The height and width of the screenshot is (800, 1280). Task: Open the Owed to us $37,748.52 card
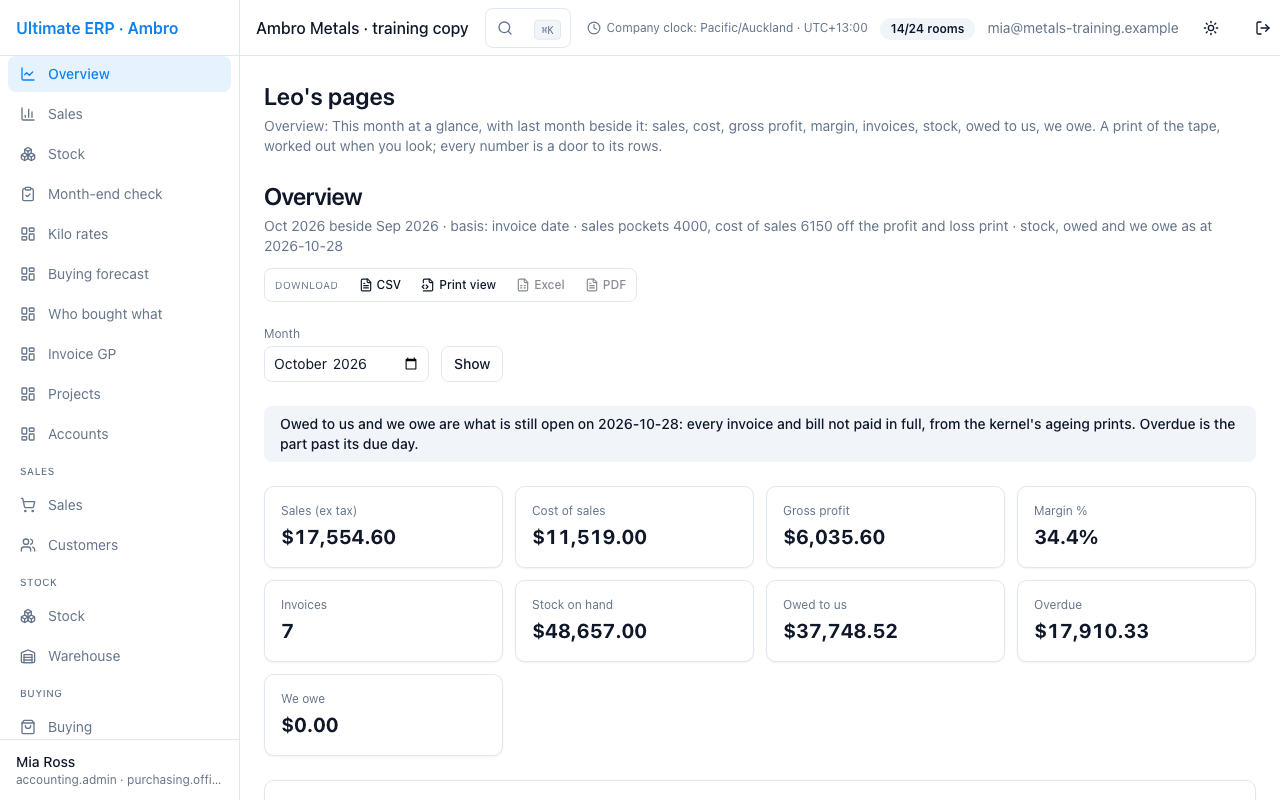[885, 621]
